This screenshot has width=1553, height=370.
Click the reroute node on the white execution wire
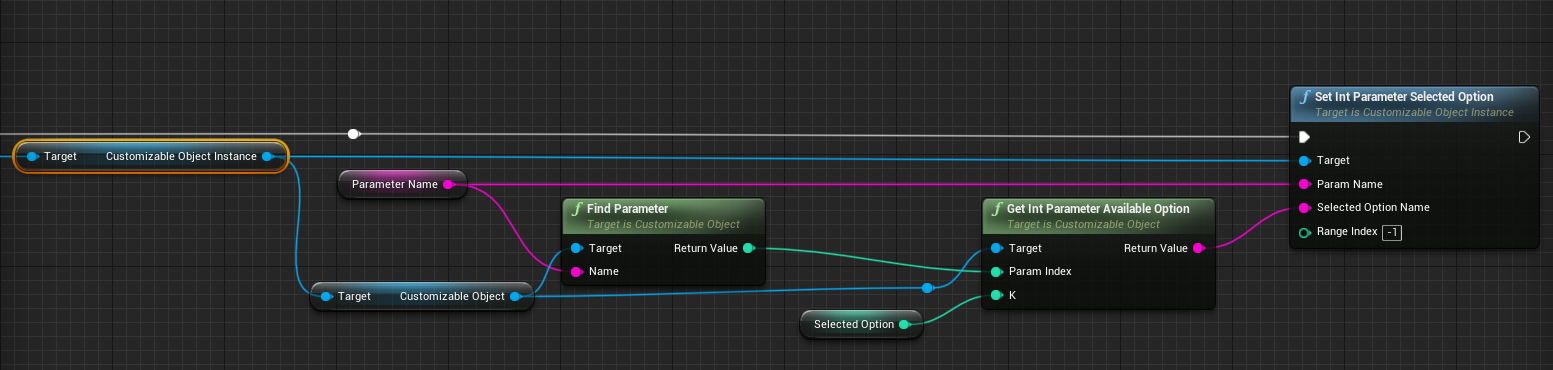[353, 133]
